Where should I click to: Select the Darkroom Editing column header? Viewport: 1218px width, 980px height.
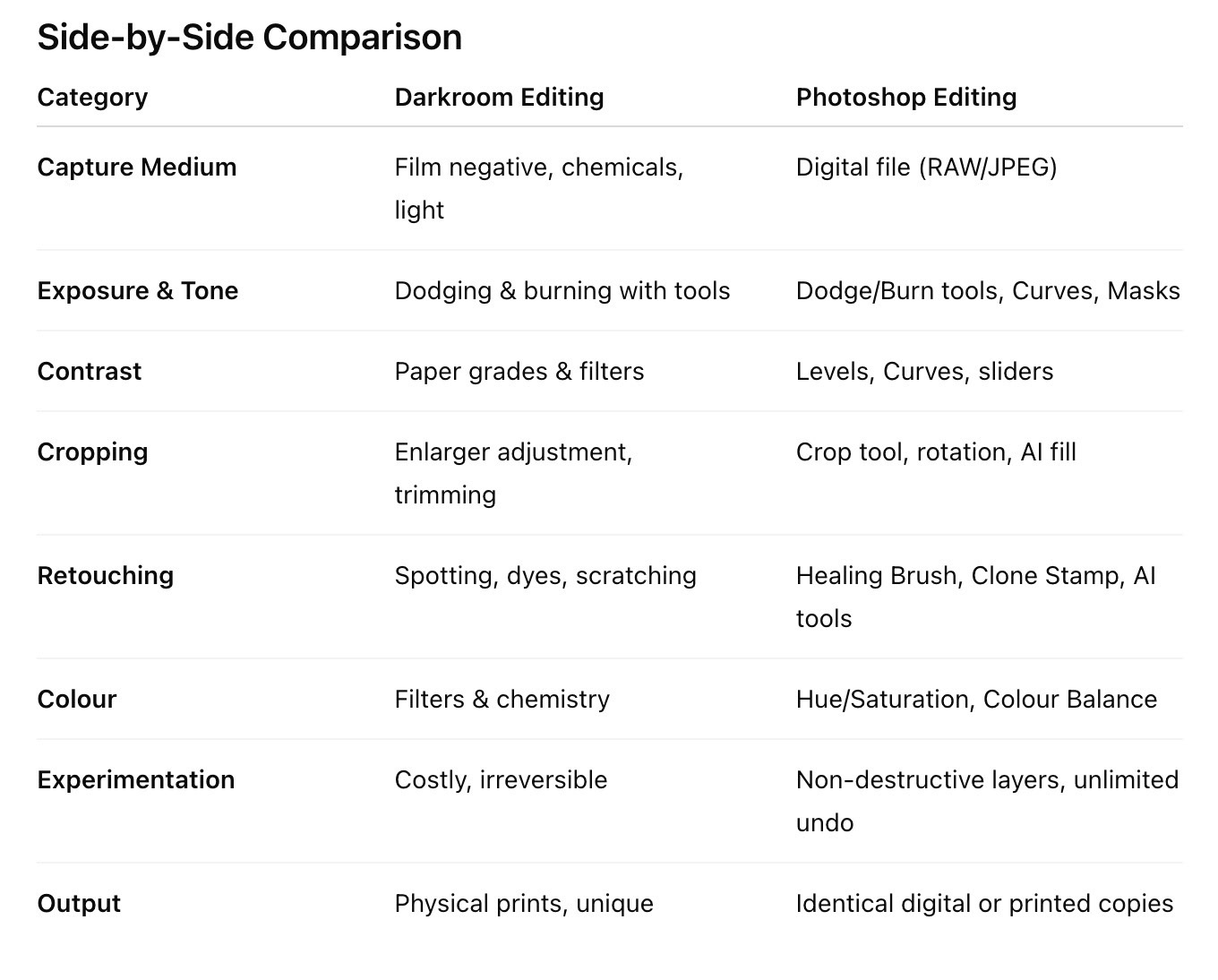pos(499,97)
